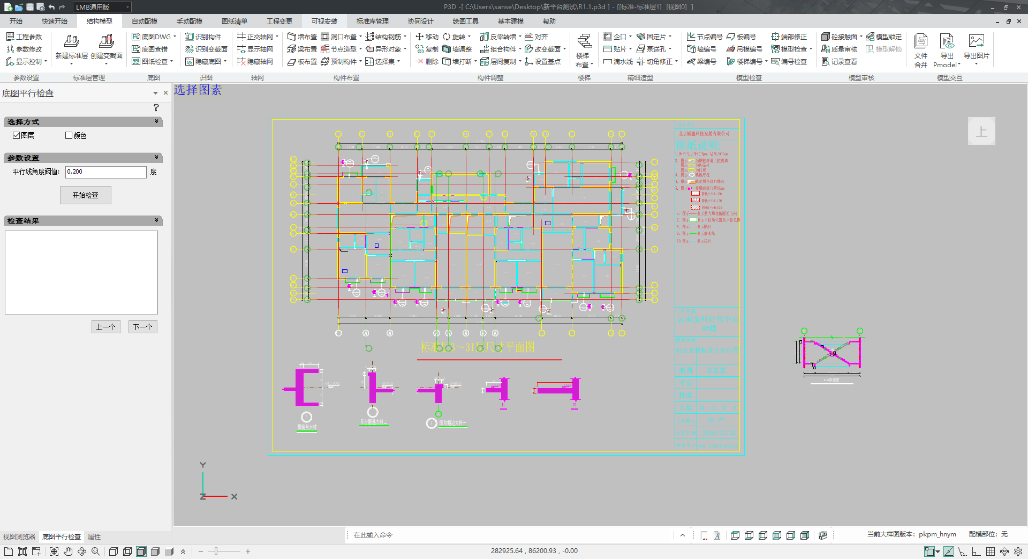The height and width of the screenshot is (559, 1028).
Task: Click the 下一个 button
Action: pyautogui.click(x=142, y=326)
